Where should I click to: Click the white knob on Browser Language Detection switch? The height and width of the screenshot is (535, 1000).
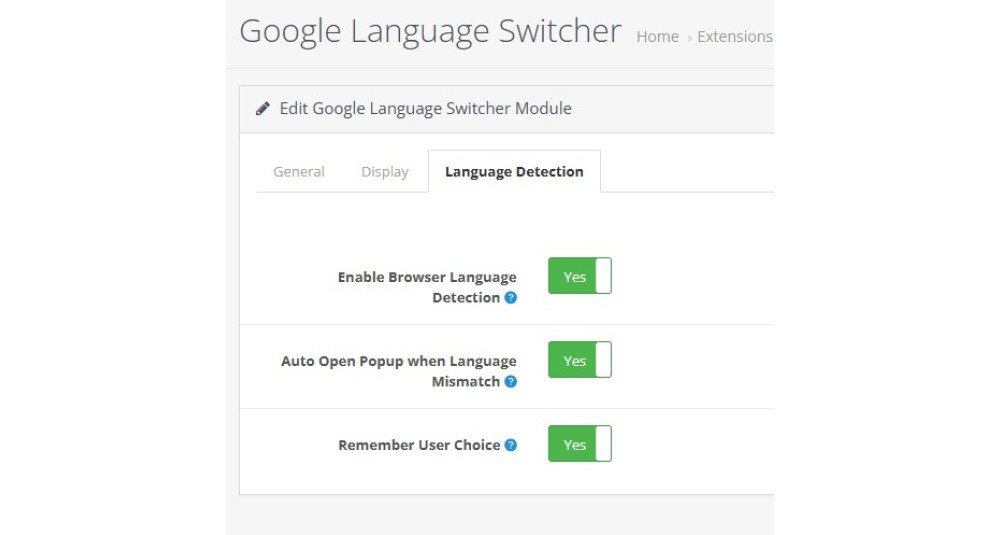(603, 276)
